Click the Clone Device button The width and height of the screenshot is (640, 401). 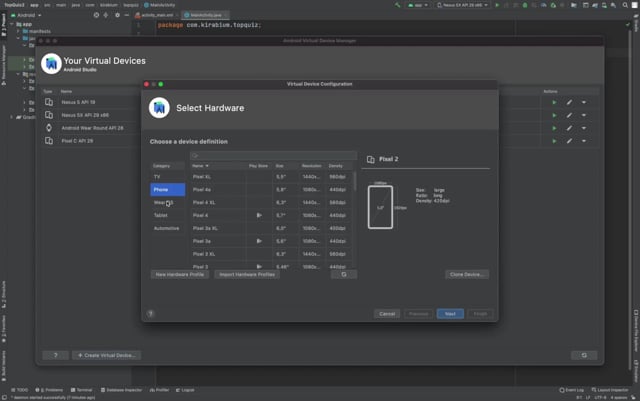(467, 274)
